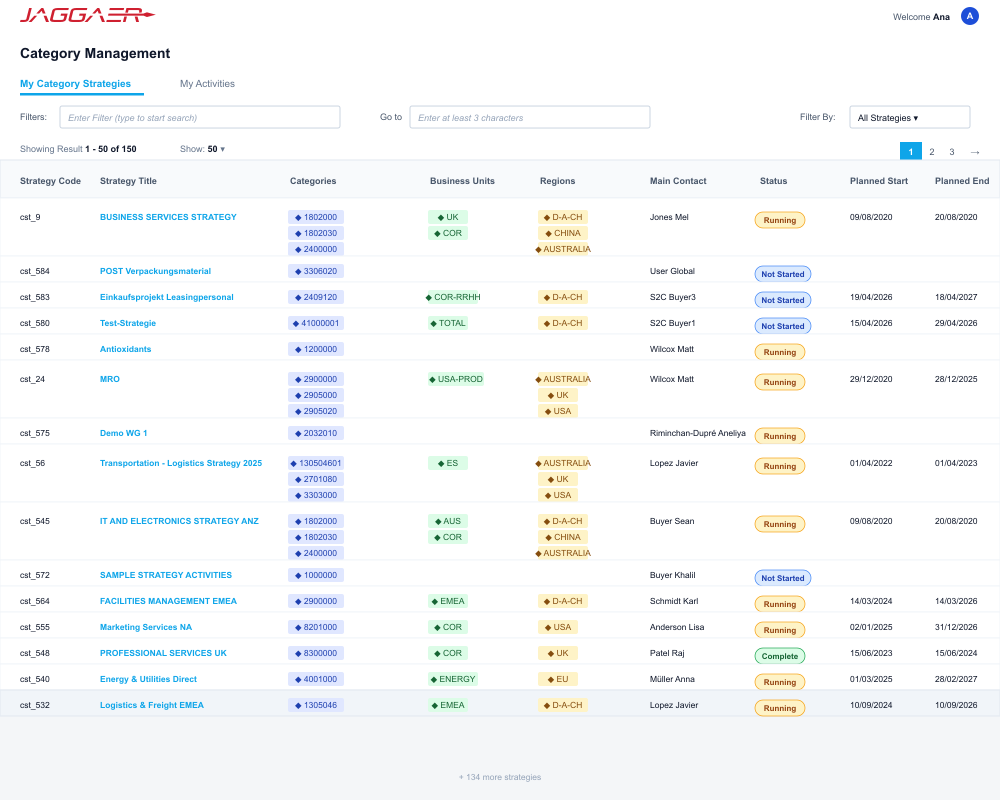
Task: Click the TOTAL business unit tag
Action: [x=448, y=323]
